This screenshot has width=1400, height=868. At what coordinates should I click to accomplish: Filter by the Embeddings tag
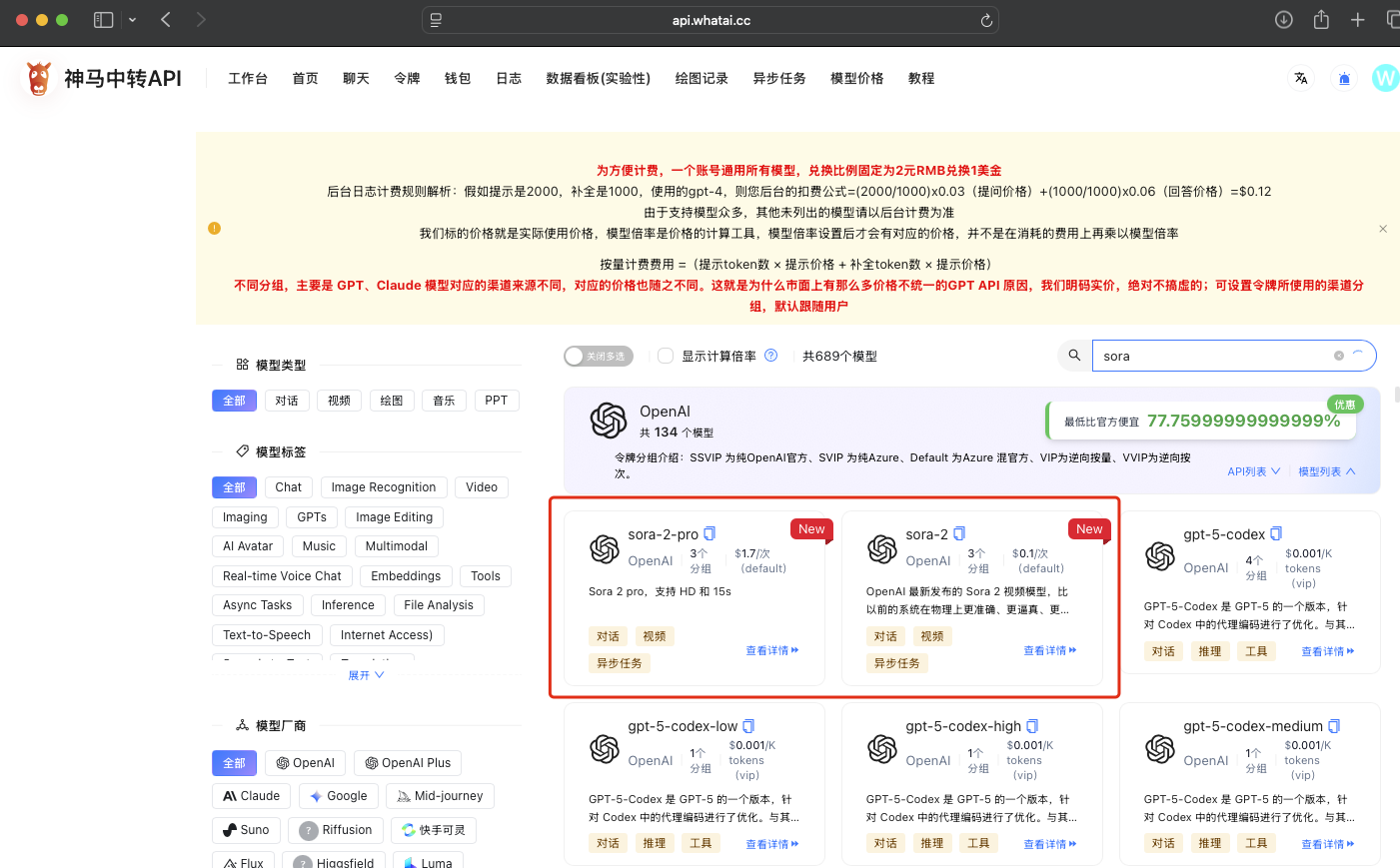pos(406,576)
